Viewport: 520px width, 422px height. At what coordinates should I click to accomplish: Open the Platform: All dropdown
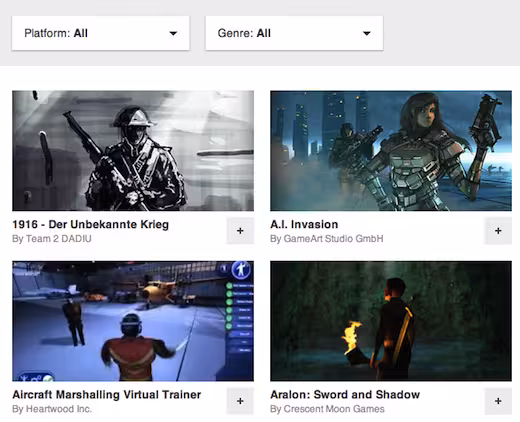coord(101,33)
